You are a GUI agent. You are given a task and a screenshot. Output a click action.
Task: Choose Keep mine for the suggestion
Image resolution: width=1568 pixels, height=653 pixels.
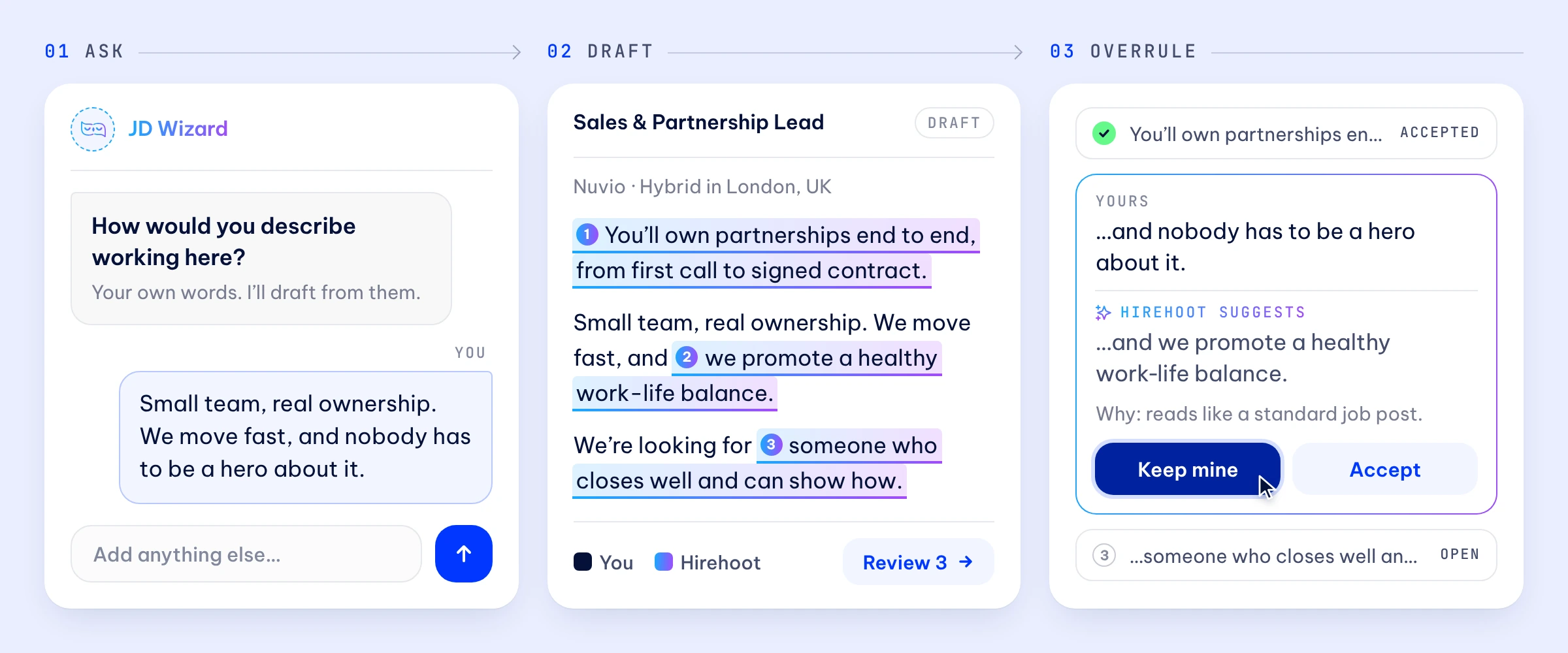click(x=1188, y=470)
